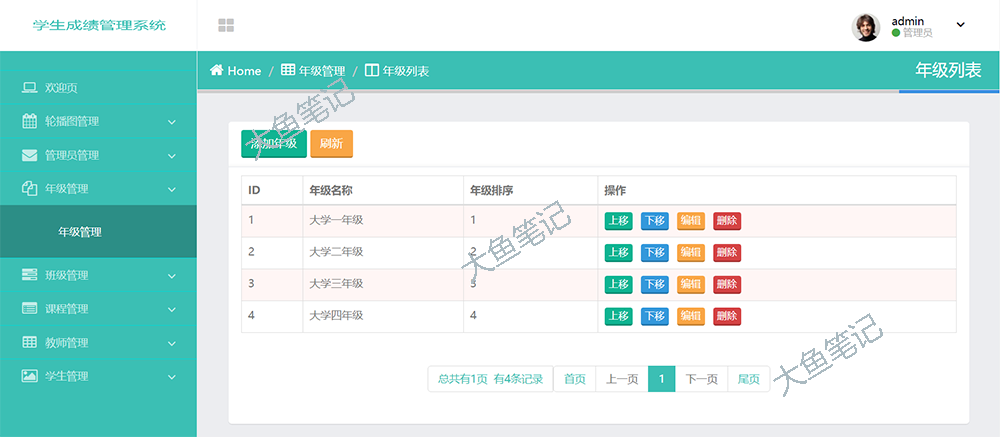This screenshot has width=1000, height=437.
Task: Open the admin user dropdown arrow
Action: [960, 25]
